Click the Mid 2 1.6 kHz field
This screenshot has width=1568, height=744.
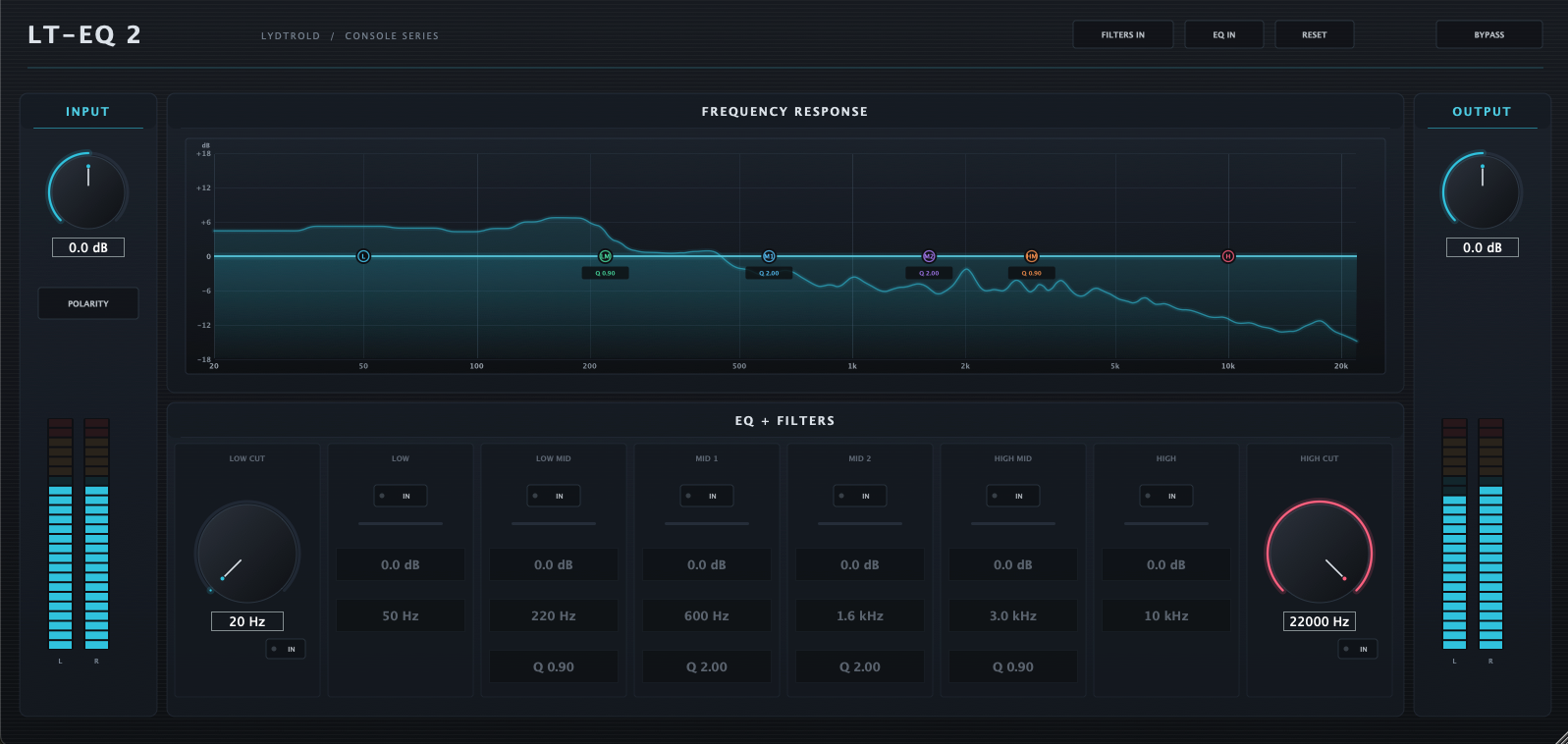tap(860, 615)
